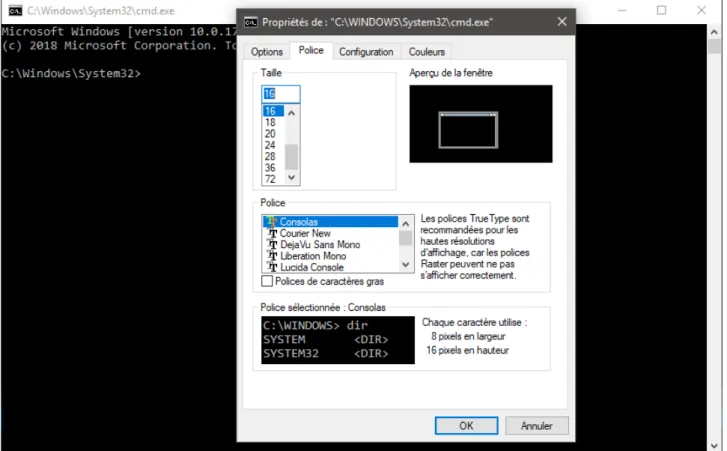
Task: Click the size list scroll up arrow
Action: [292, 113]
